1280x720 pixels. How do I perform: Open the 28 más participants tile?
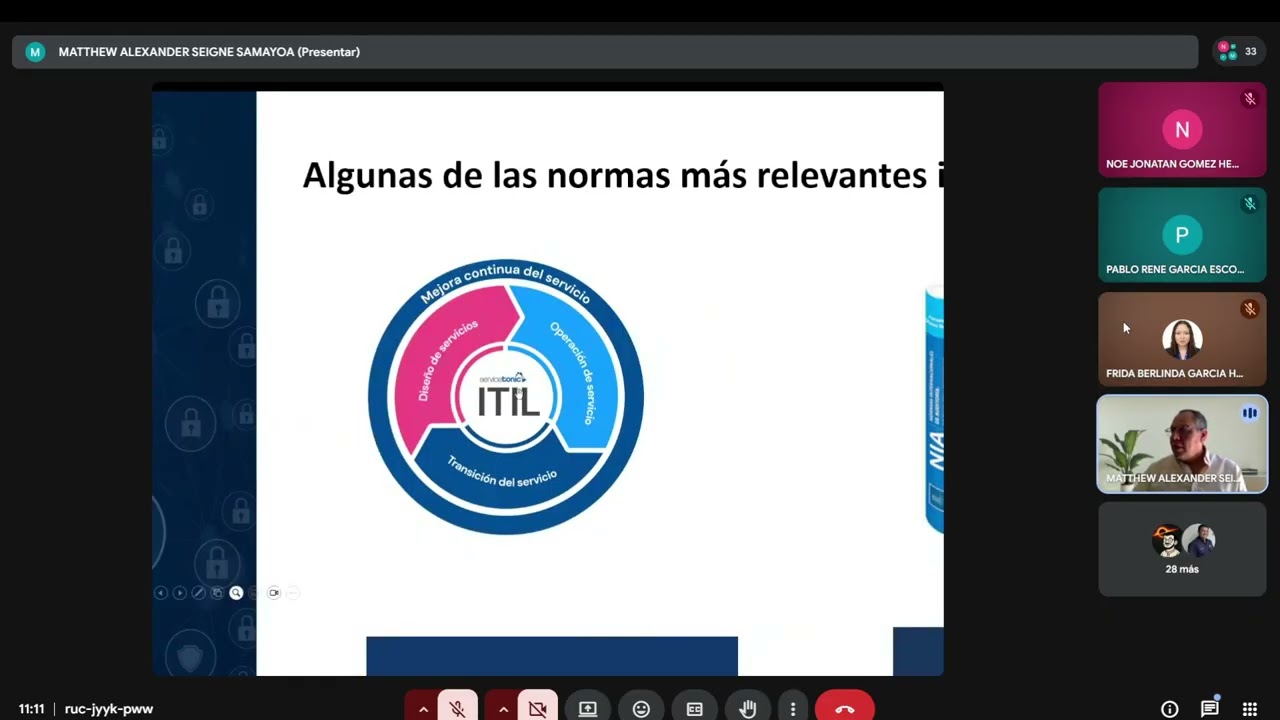point(1182,549)
